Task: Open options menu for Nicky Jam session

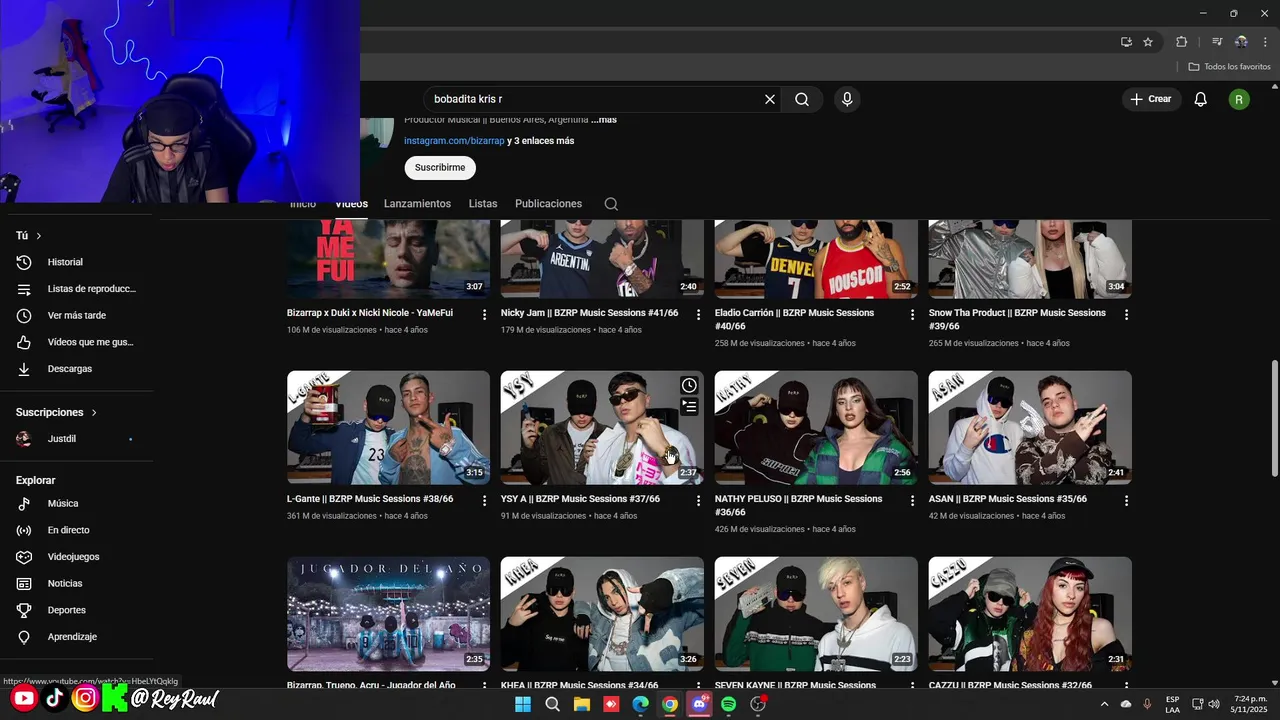Action: [x=699, y=315]
